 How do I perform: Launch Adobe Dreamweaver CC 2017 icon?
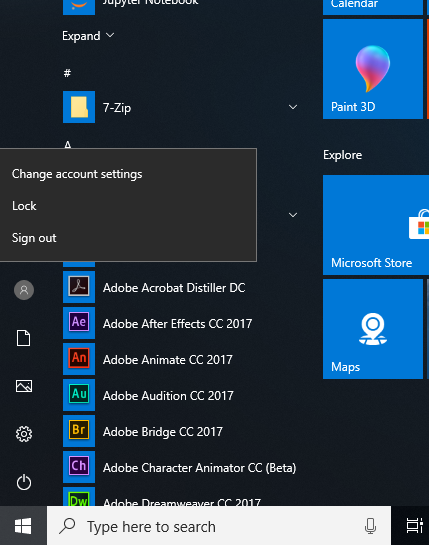coord(79,497)
